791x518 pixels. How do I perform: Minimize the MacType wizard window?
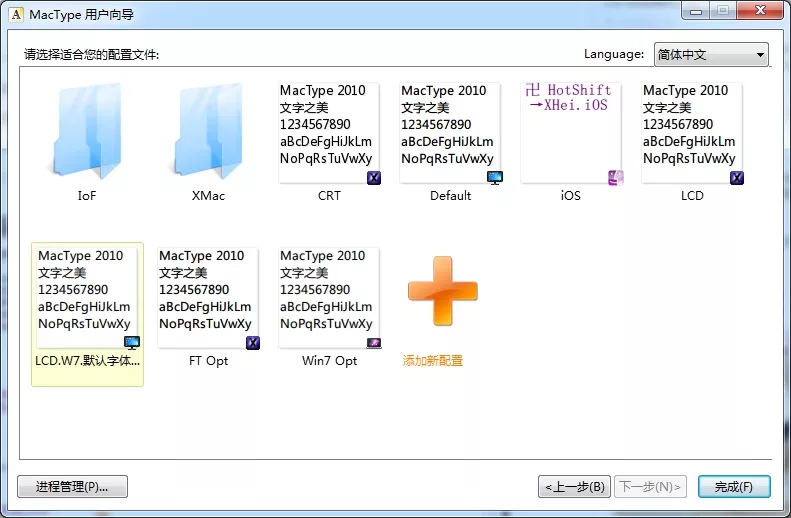pos(696,11)
